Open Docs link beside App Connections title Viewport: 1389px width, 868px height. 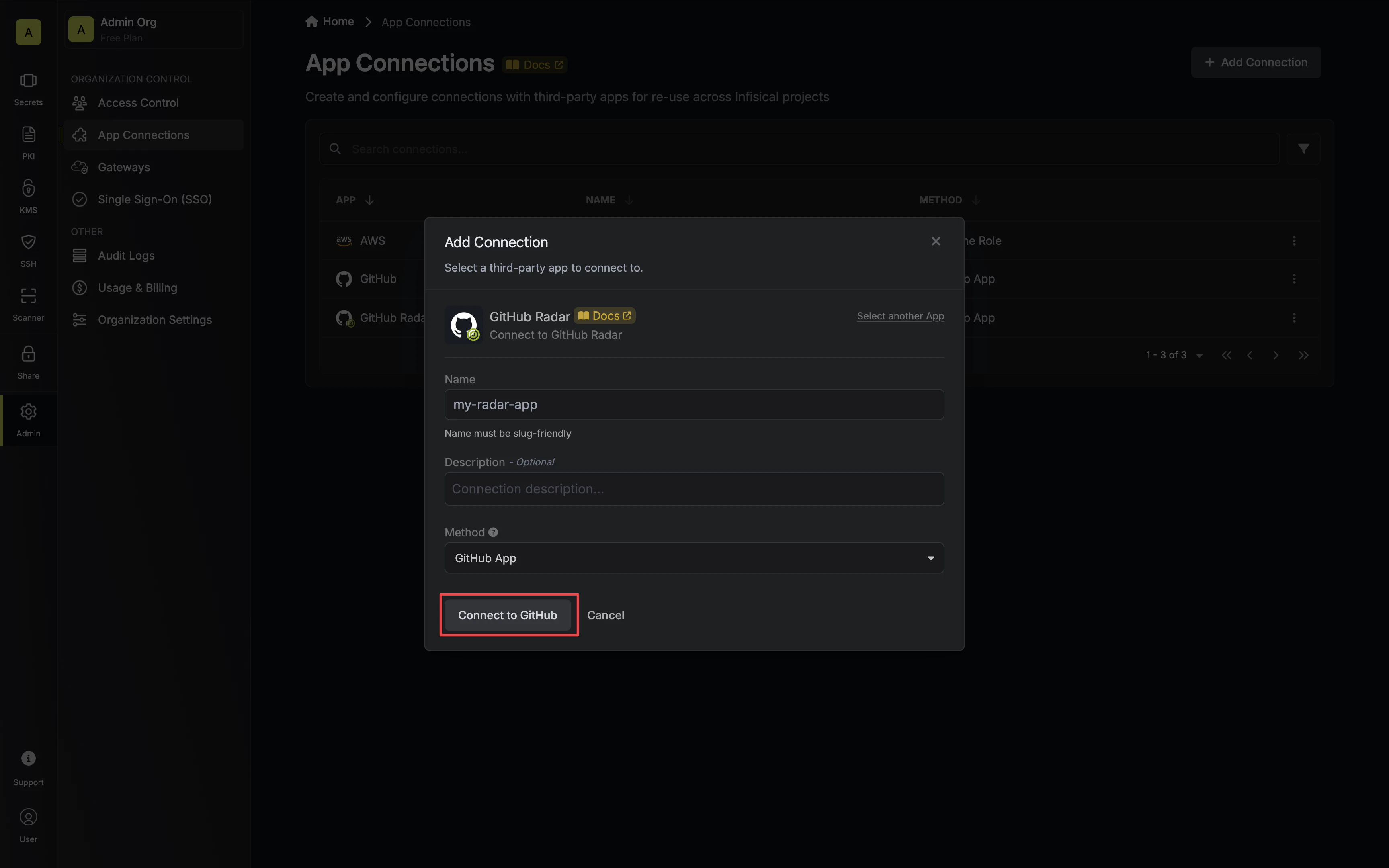535,65
